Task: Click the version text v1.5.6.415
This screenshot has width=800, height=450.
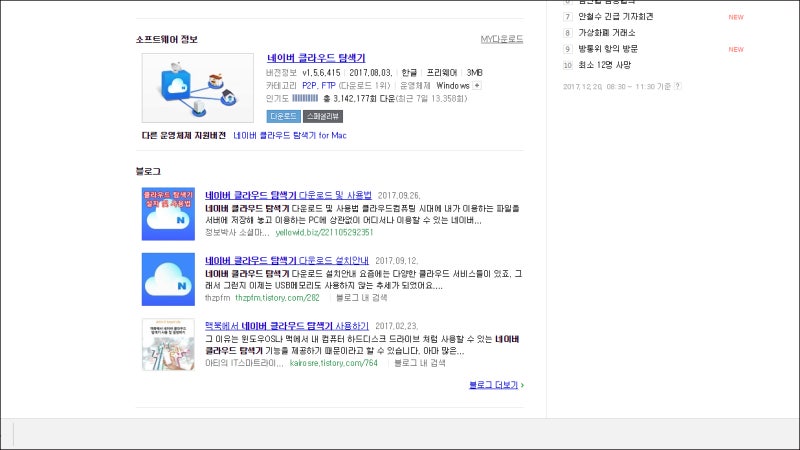Action: coord(321,73)
